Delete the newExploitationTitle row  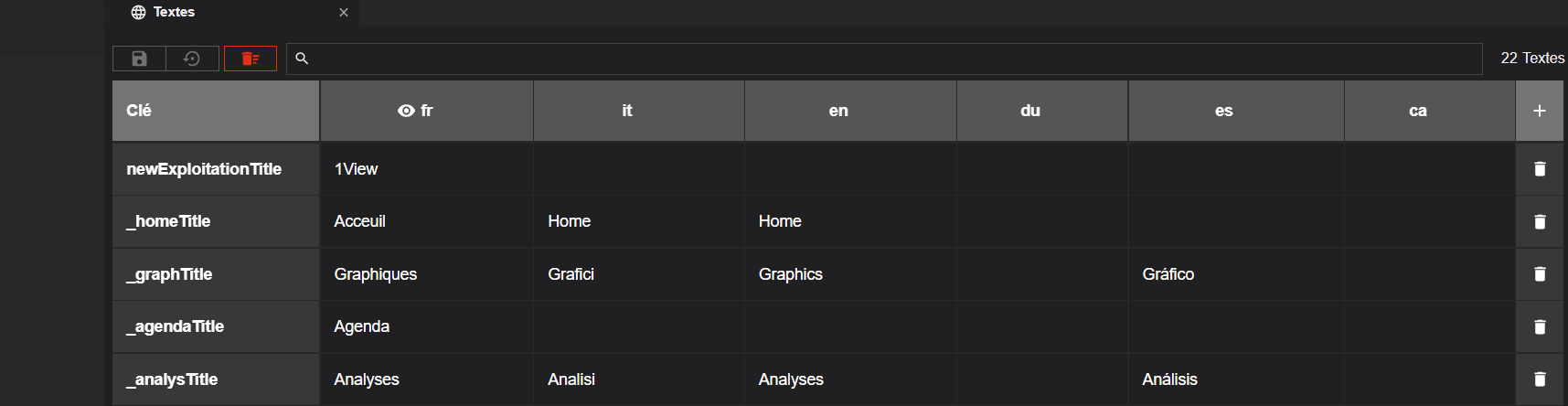[x=1540, y=169]
